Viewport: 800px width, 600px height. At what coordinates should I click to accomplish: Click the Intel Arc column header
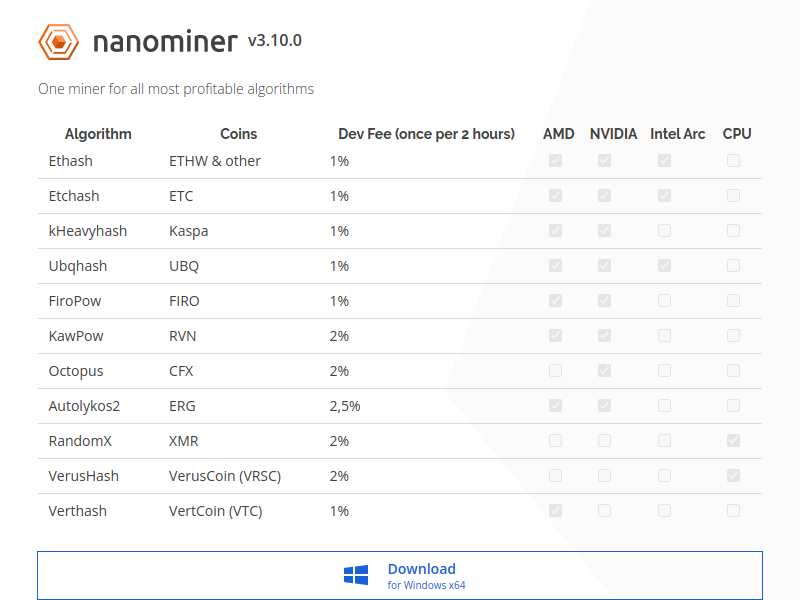677,134
